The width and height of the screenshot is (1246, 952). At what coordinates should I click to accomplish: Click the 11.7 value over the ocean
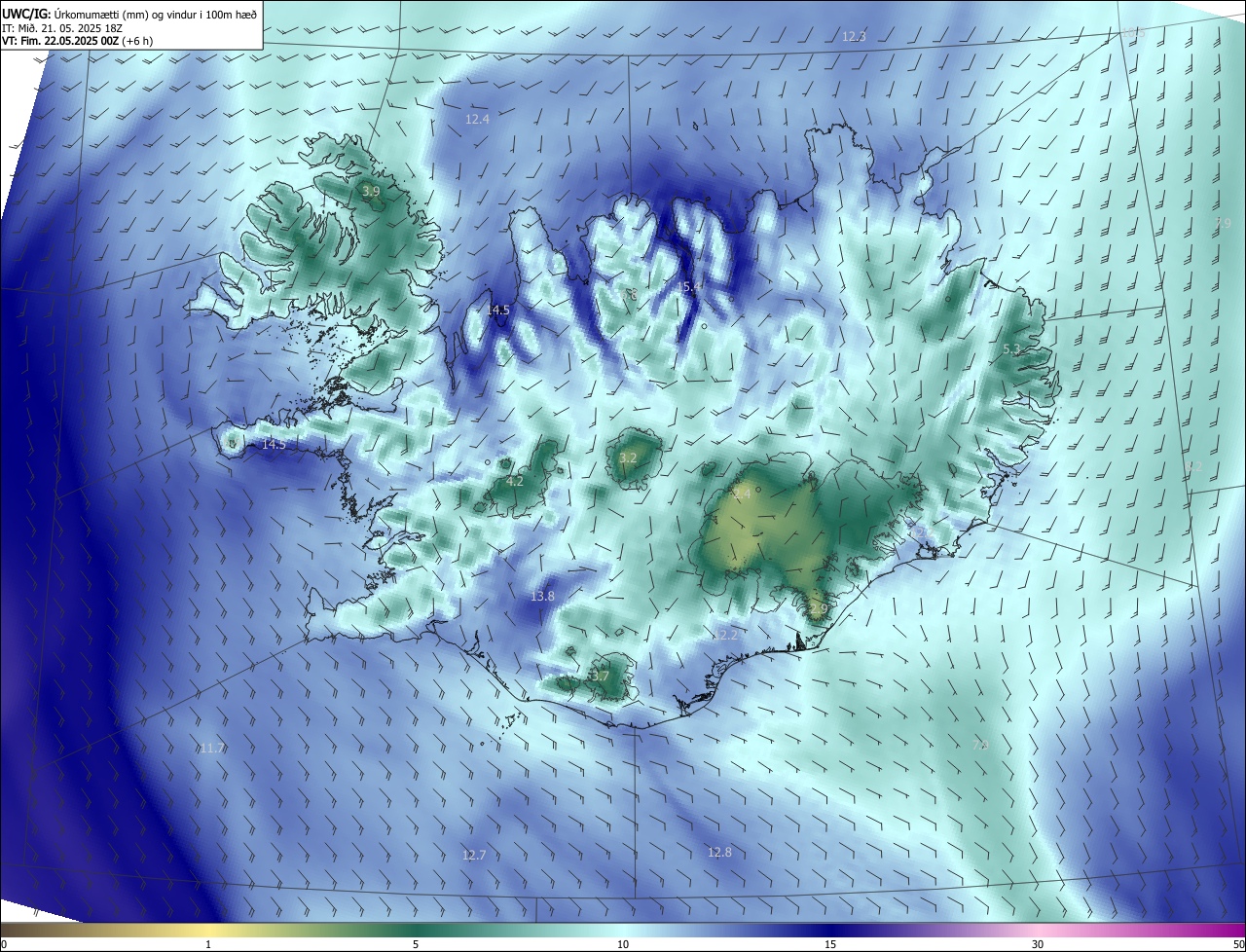point(212,748)
